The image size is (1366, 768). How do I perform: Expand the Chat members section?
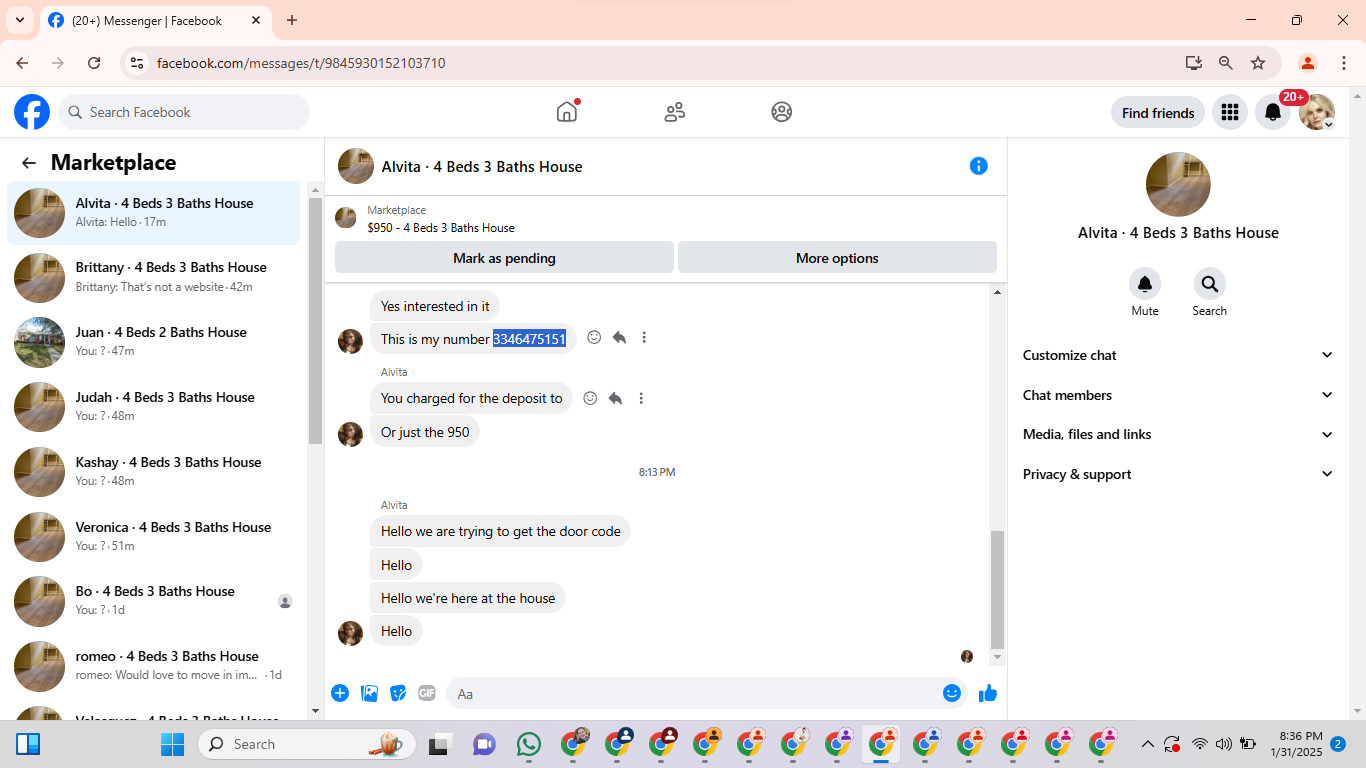coord(1178,395)
